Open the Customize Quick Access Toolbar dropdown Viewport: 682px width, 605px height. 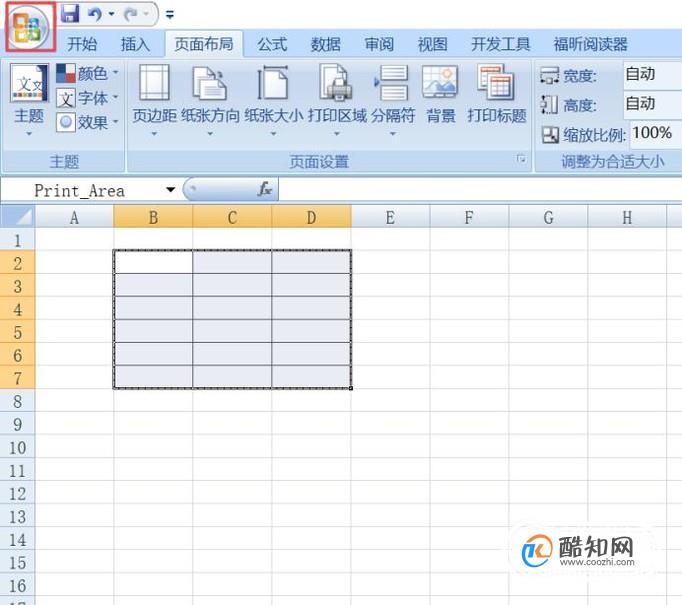click(170, 15)
